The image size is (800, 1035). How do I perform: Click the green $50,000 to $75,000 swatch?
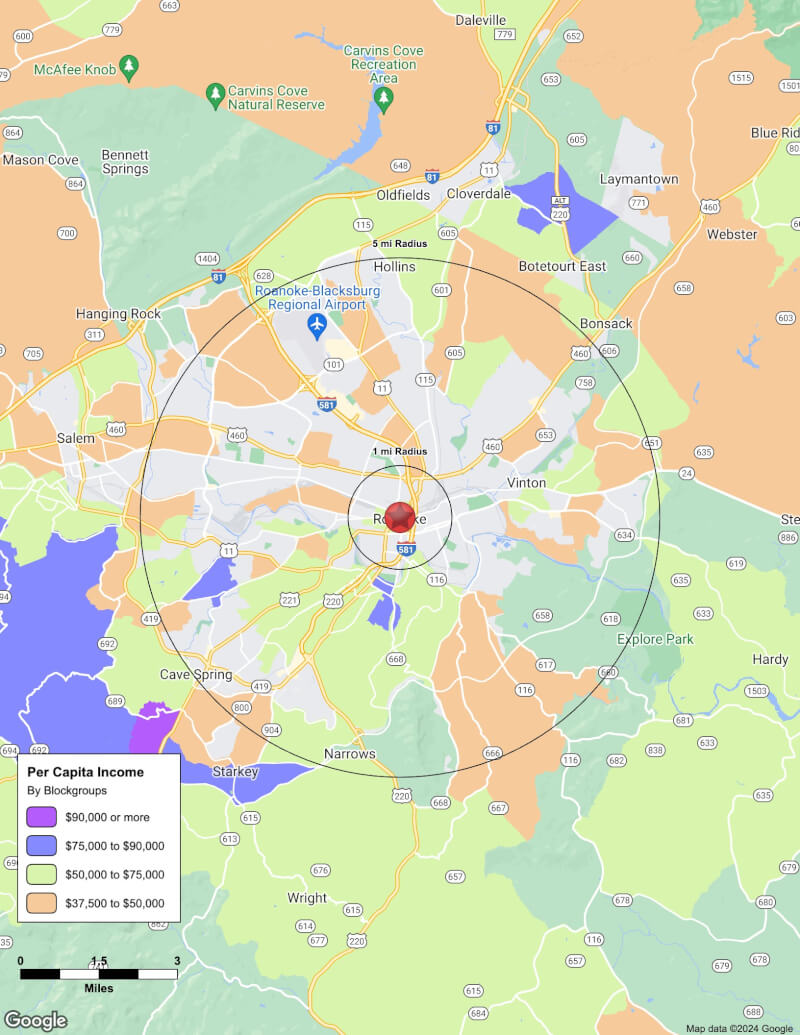point(42,875)
